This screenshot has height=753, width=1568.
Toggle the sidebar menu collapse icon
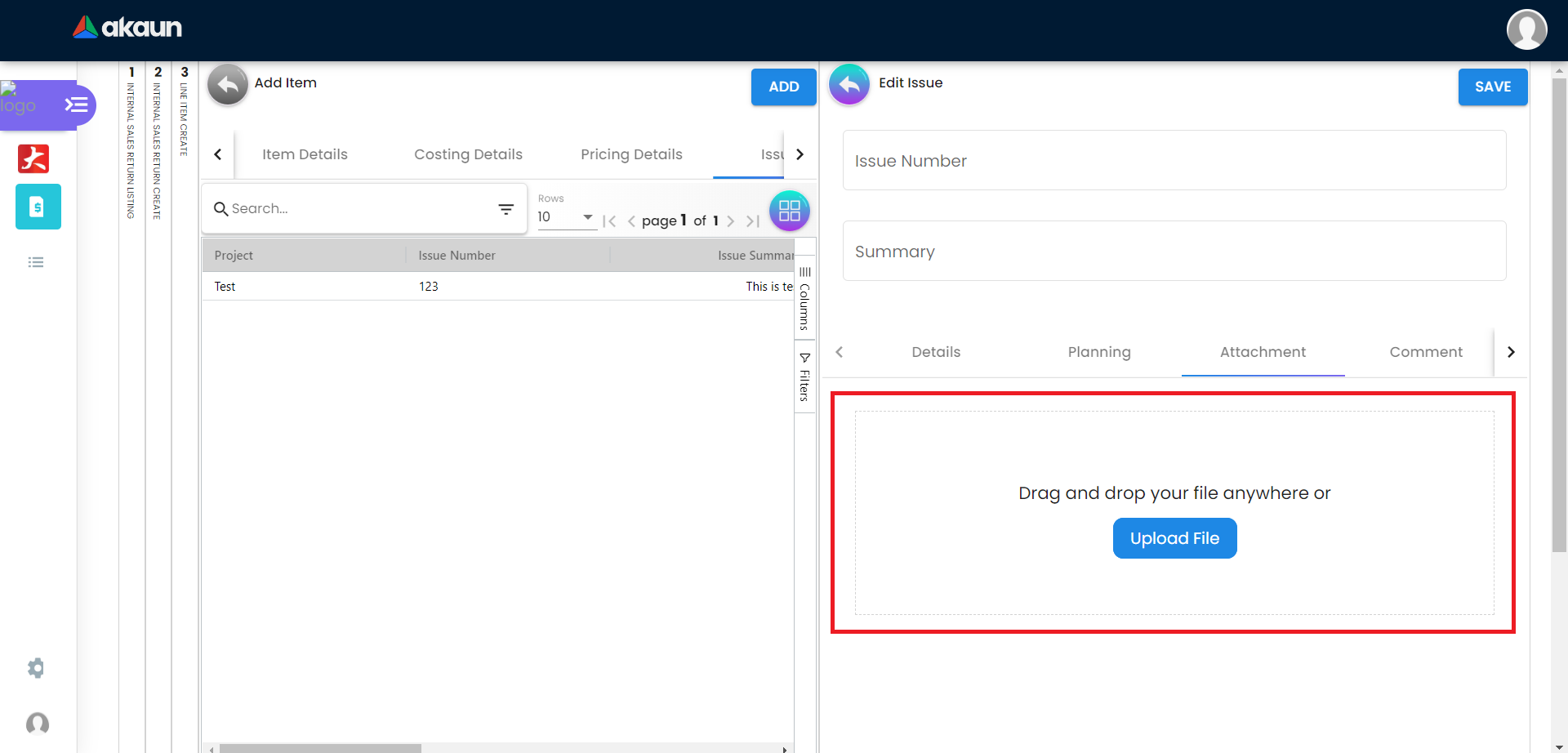point(77,105)
